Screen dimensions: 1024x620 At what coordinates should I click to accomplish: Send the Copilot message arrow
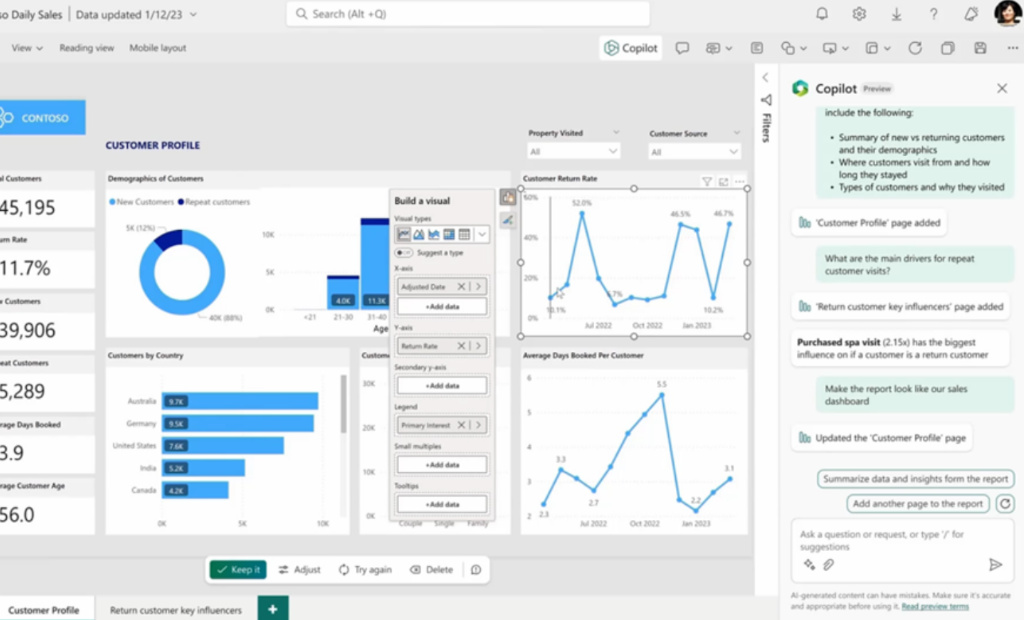point(995,564)
